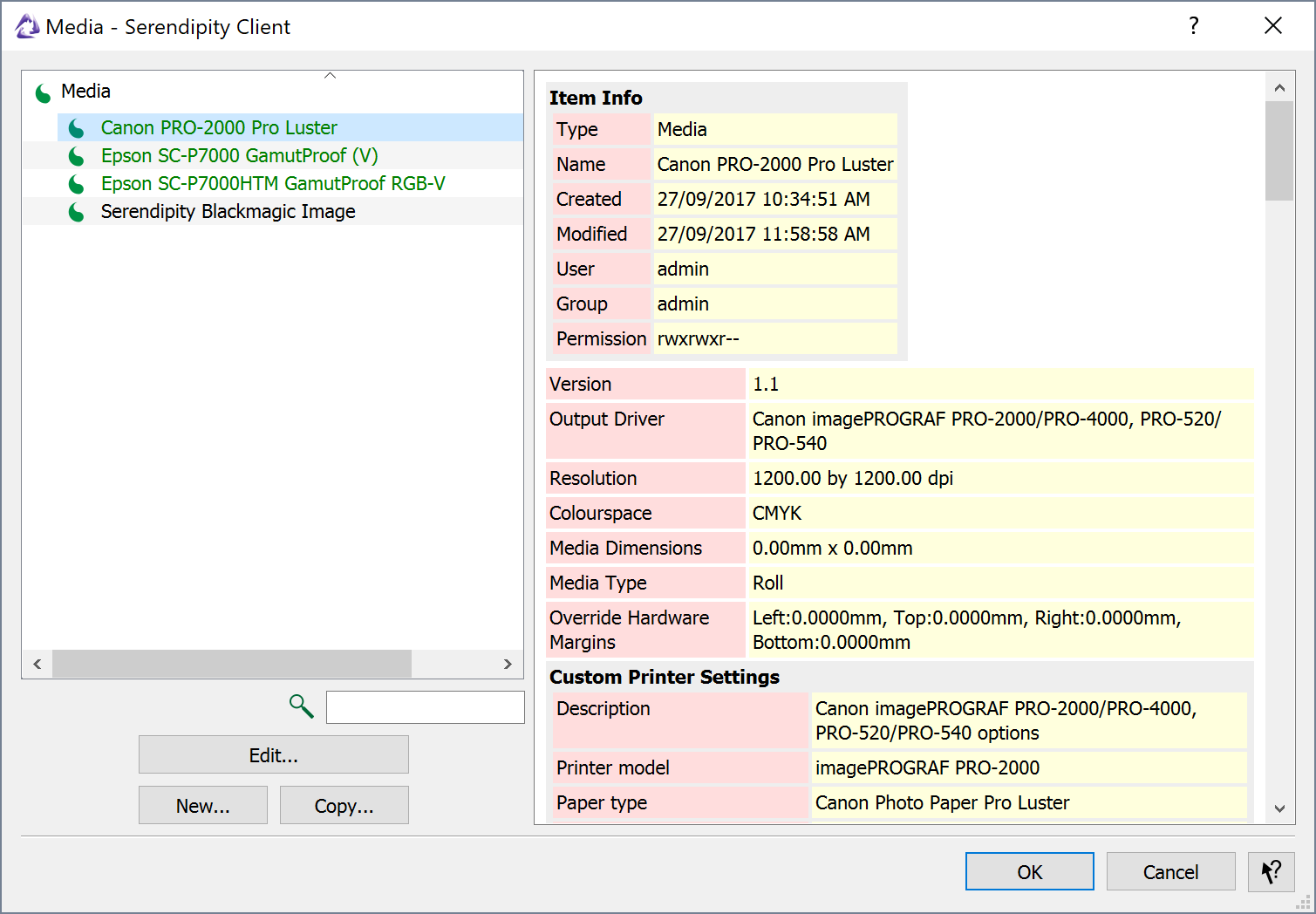Viewport: 1316px width, 914px height.
Task: Click the magnifying glass search icon
Action: pos(300,706)
